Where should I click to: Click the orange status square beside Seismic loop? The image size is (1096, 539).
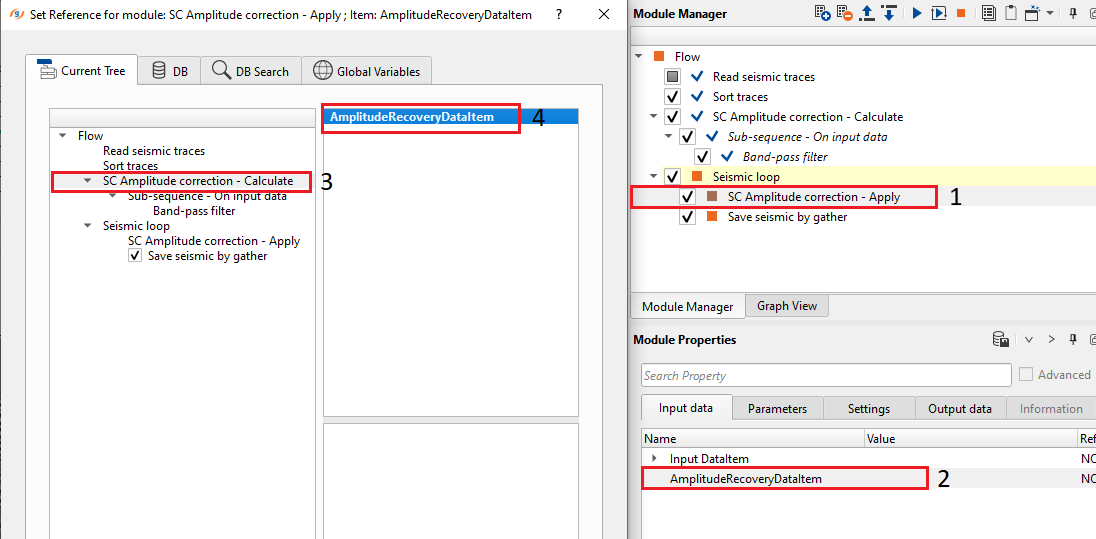(696, 177)
